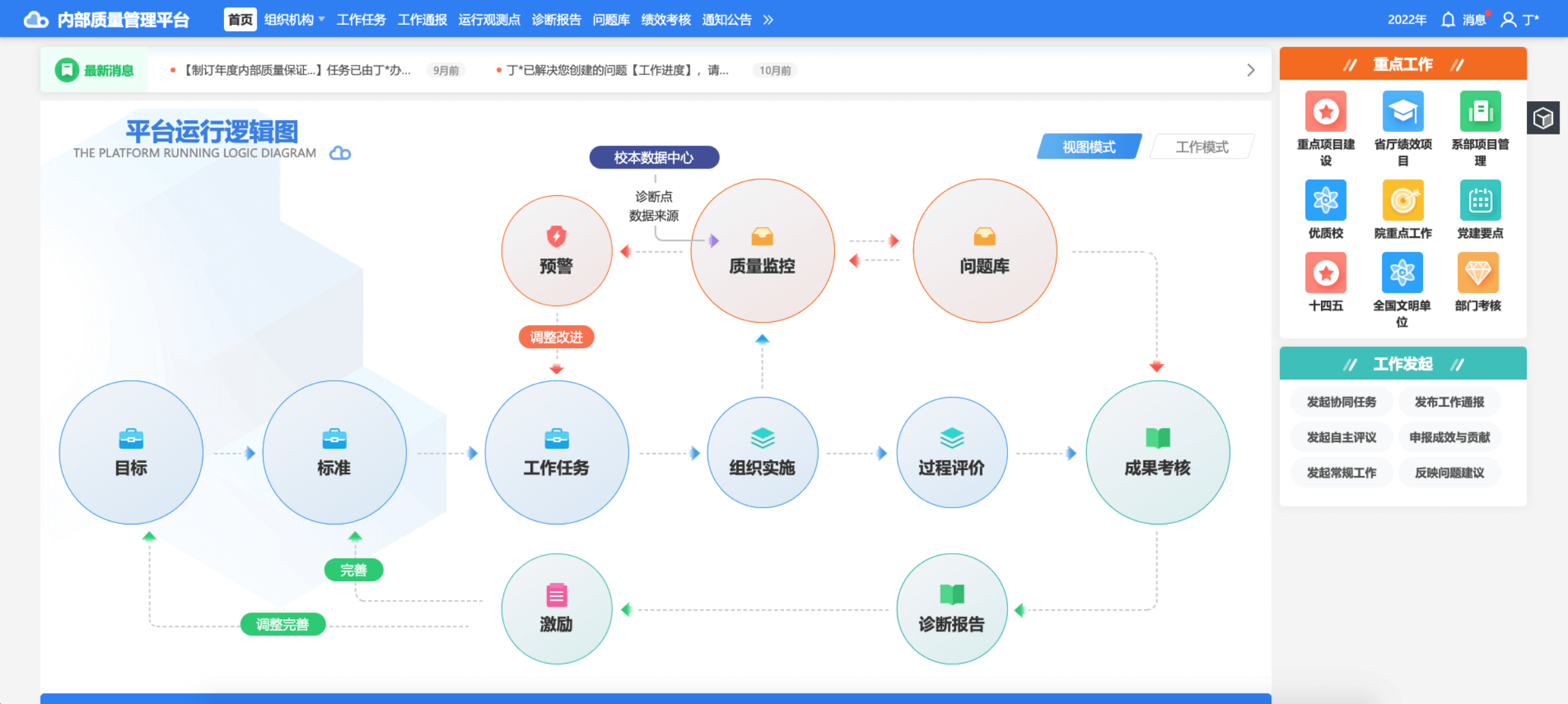The image size is (1568, 704).
Task: Expand the 组织机构 dropdown menu
Action: point(294,20)
